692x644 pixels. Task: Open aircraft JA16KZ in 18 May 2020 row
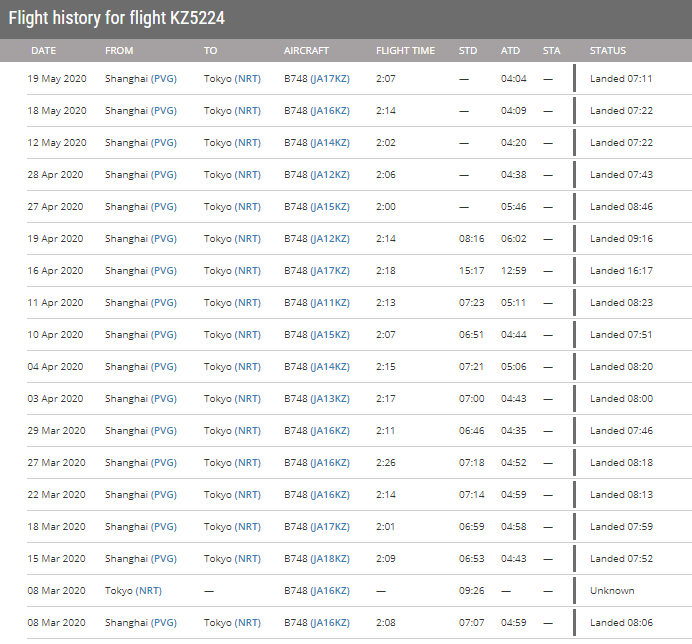click(330, 111)
